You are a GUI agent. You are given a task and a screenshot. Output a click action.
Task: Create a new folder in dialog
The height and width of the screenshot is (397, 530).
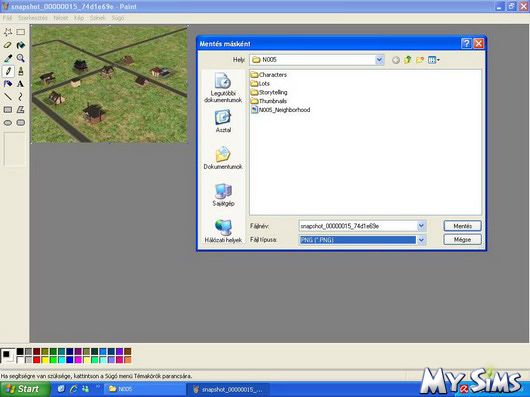click(420, 60)
